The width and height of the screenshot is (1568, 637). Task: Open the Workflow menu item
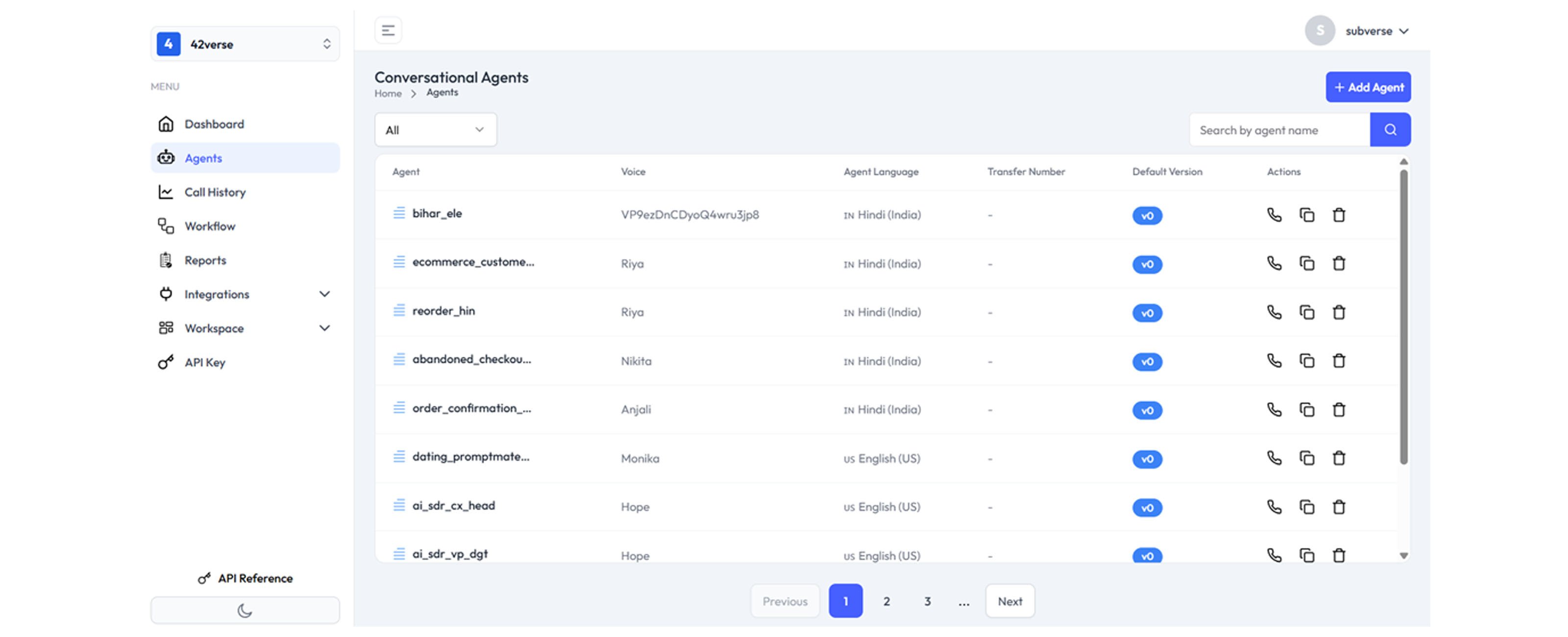click(x=209, y=226)
